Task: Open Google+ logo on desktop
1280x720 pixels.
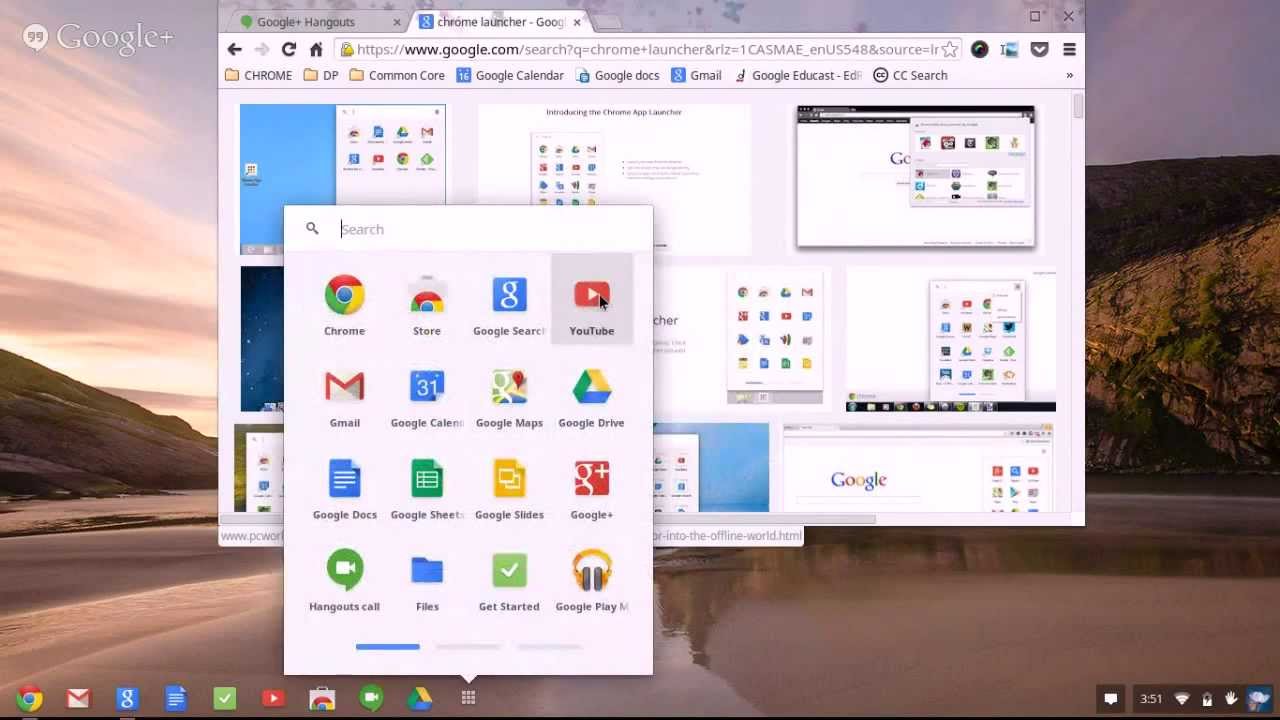Action: (x=99, y=38)
